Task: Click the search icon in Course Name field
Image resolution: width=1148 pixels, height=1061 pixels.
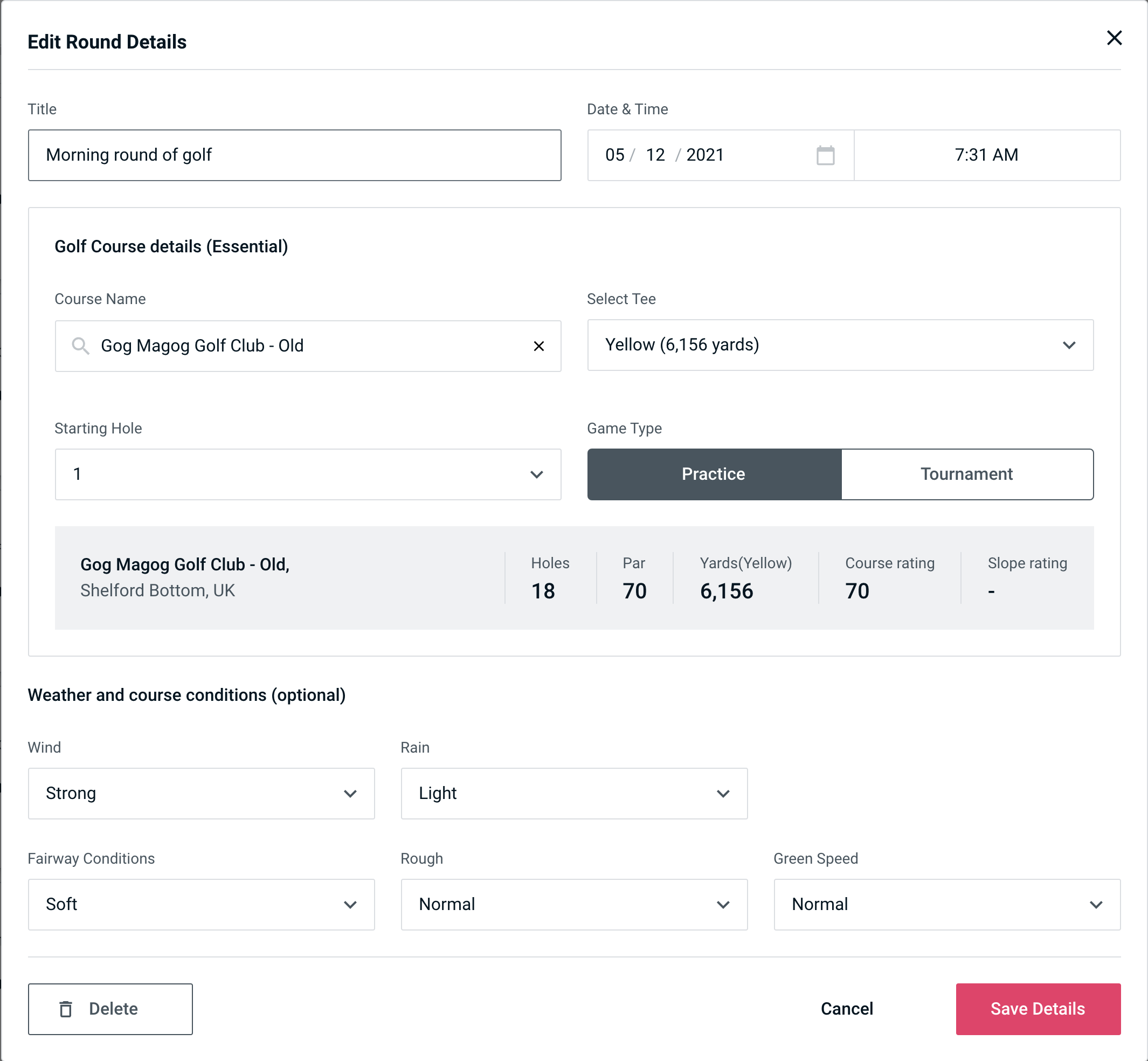Action: tap(81, 346)
